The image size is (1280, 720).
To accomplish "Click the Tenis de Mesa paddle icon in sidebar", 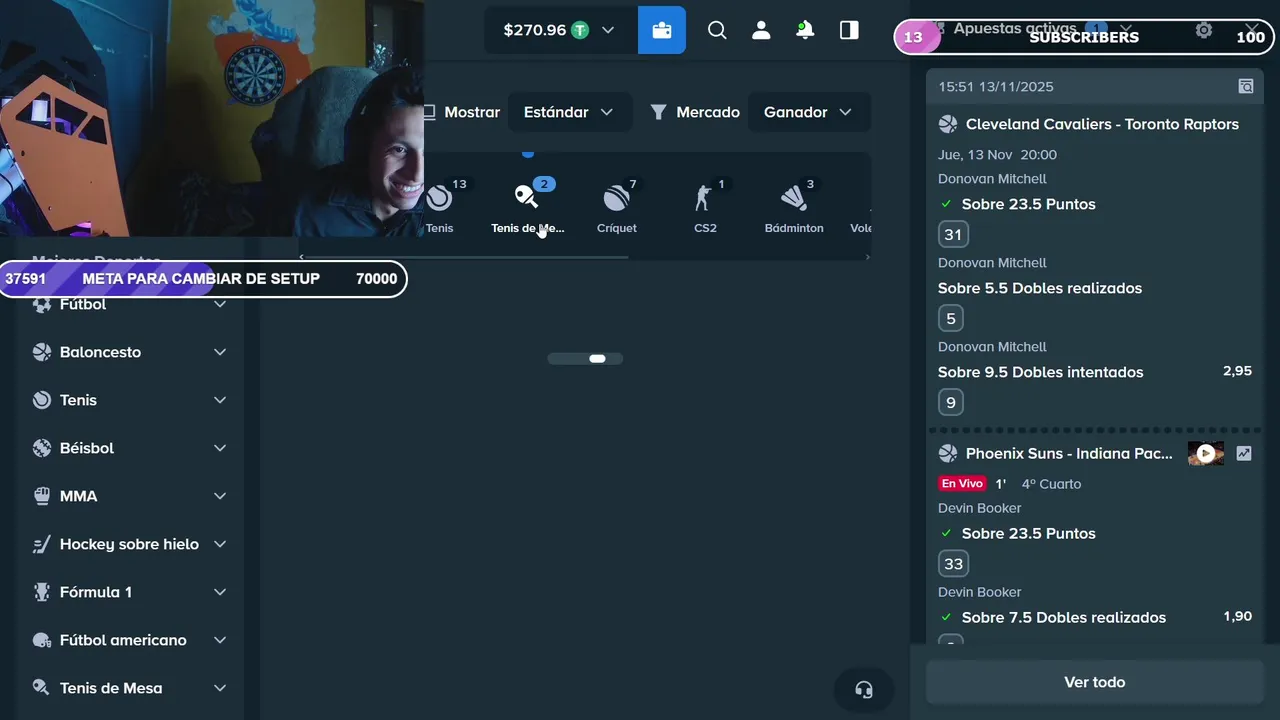I will [41, 688].
